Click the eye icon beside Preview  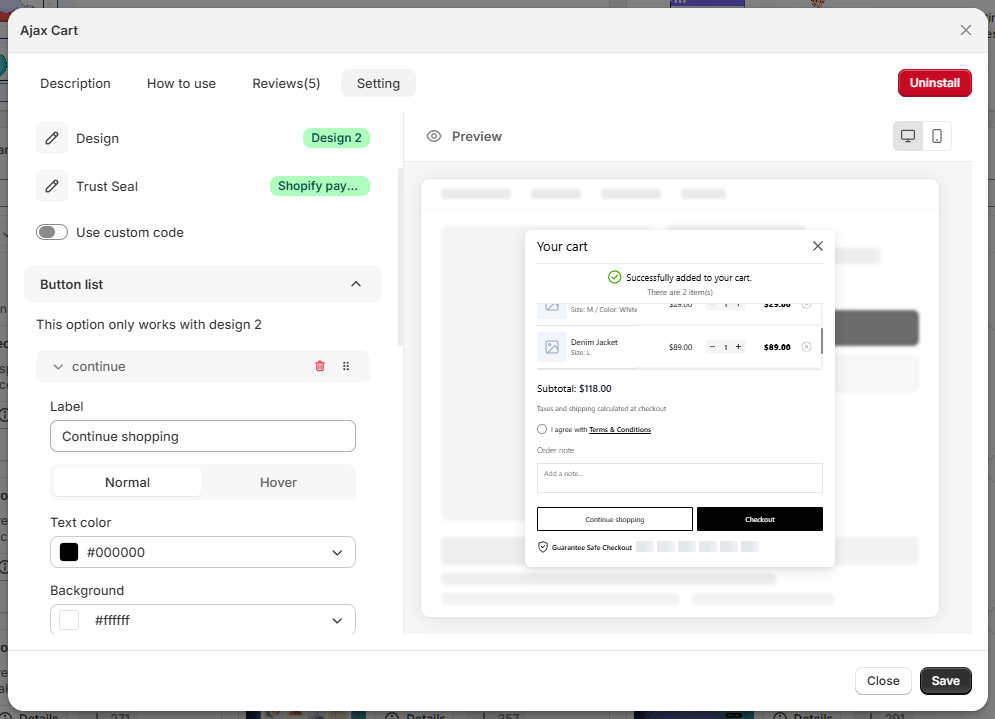(434, 136)
